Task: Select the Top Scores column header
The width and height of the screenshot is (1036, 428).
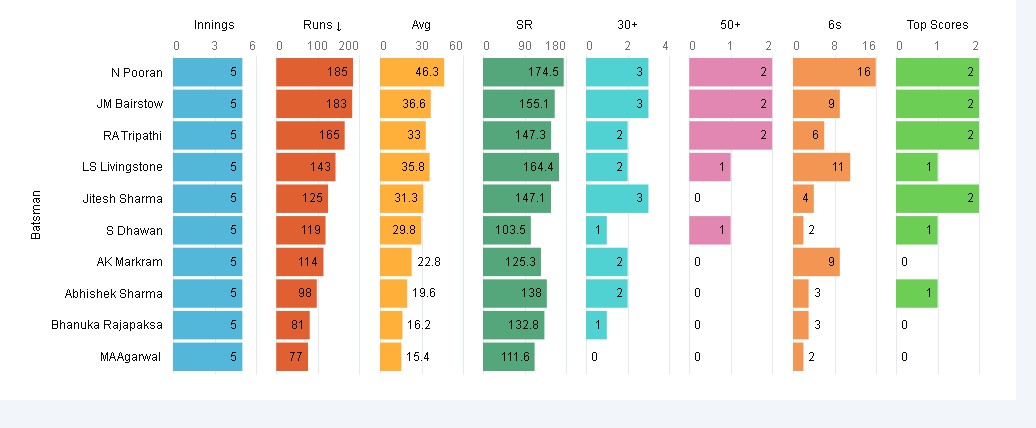Action: (x=936, y=25)
